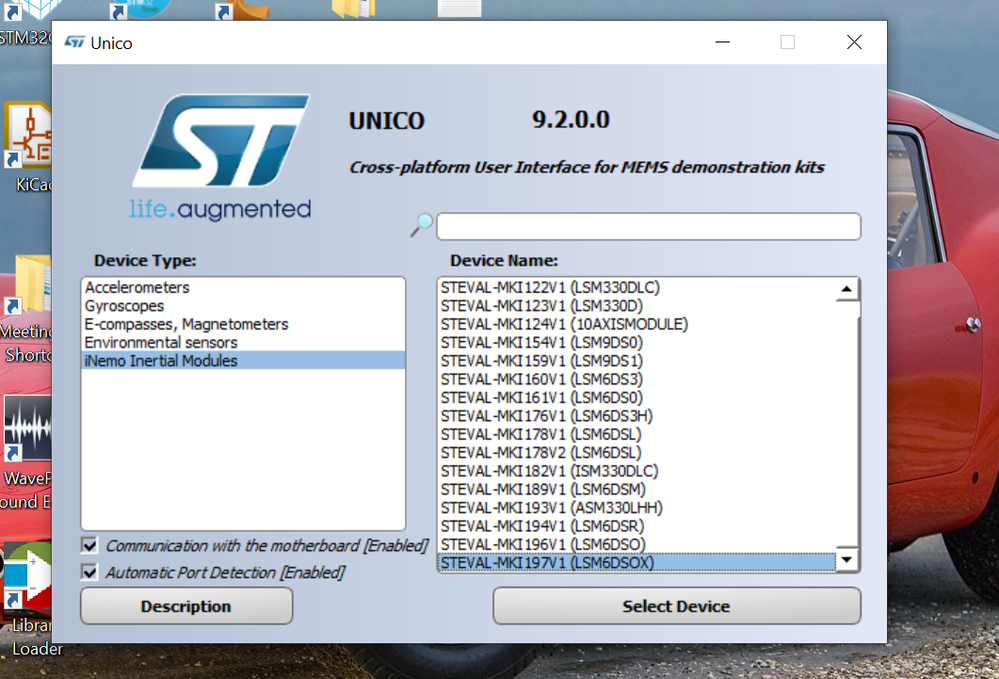The height and width of the screenshot is (679, 999).
Task: Click the device list scroll down arrow
Action: 846,560
